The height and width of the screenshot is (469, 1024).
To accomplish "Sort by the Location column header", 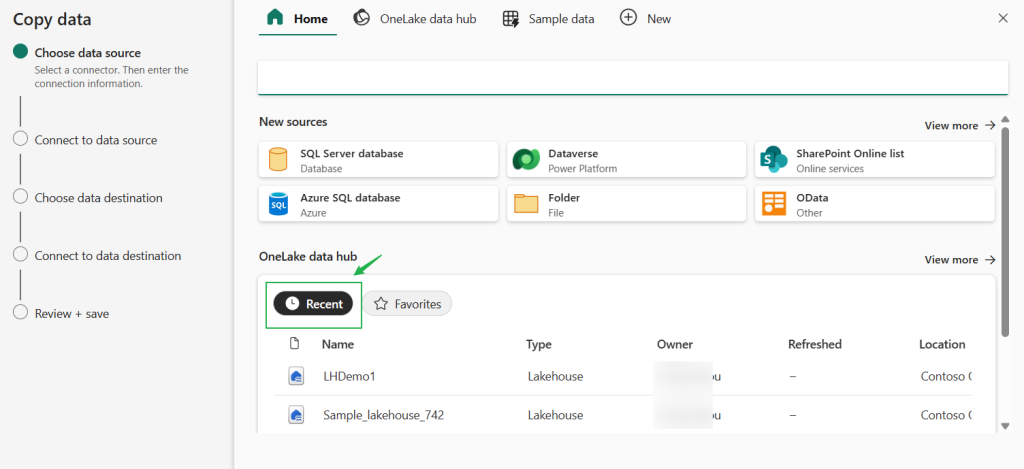I will pos(942,344).
